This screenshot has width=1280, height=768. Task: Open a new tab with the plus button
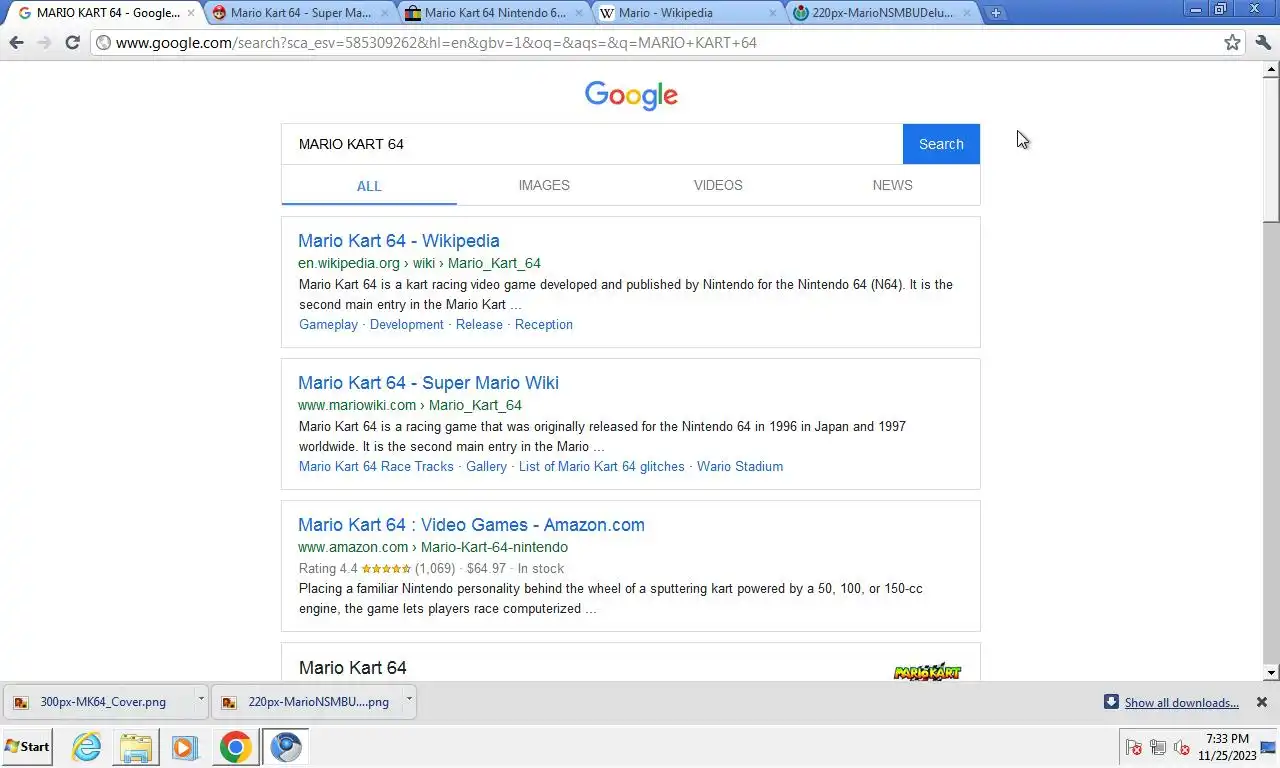(x=995, y=13)
